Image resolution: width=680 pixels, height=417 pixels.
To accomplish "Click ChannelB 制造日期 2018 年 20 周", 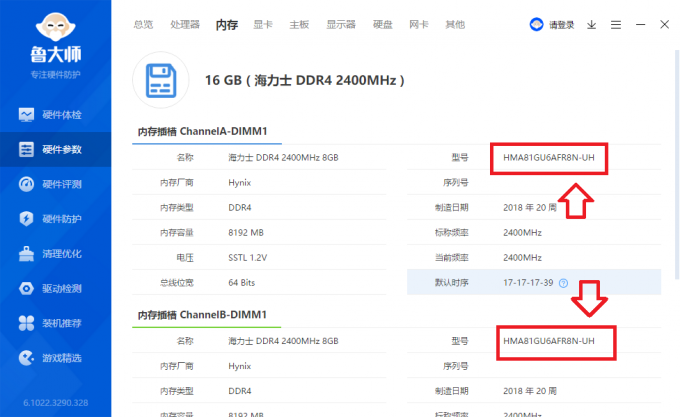I will coord(530,391).
